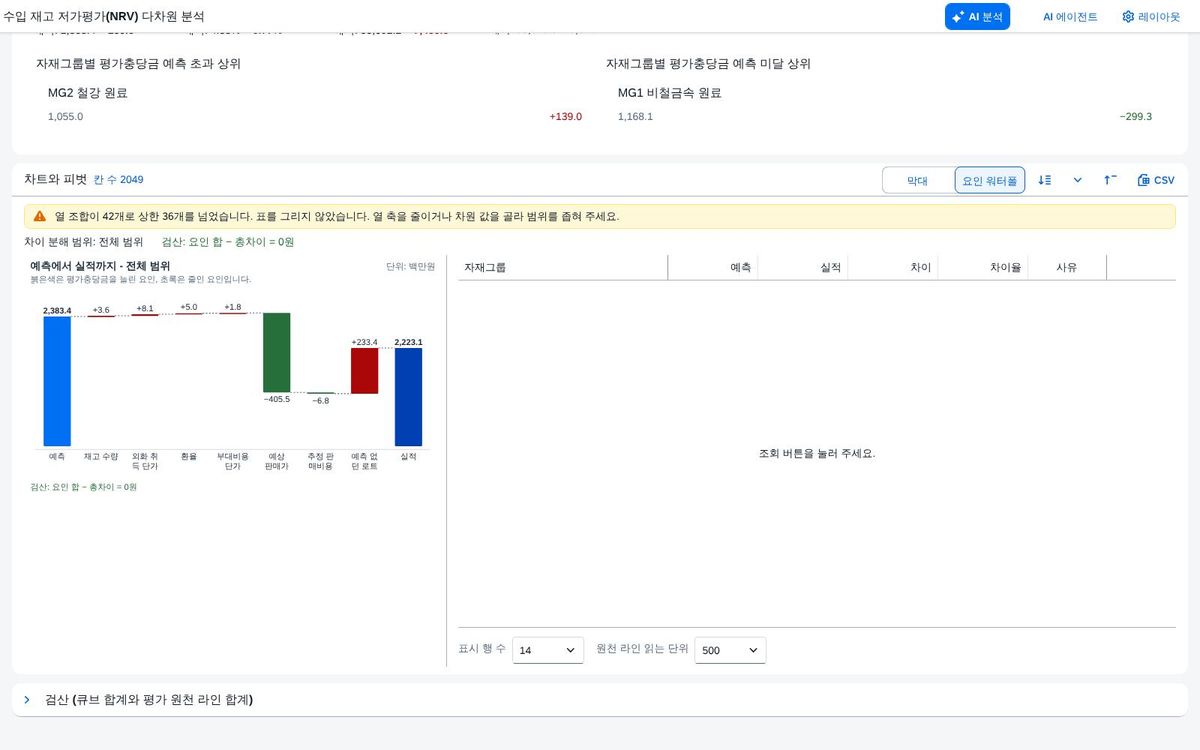This screenshot has height=750, width=1200.
Task: Click the sparkle icon in AI 분석
Action: [x=958, y=17]
